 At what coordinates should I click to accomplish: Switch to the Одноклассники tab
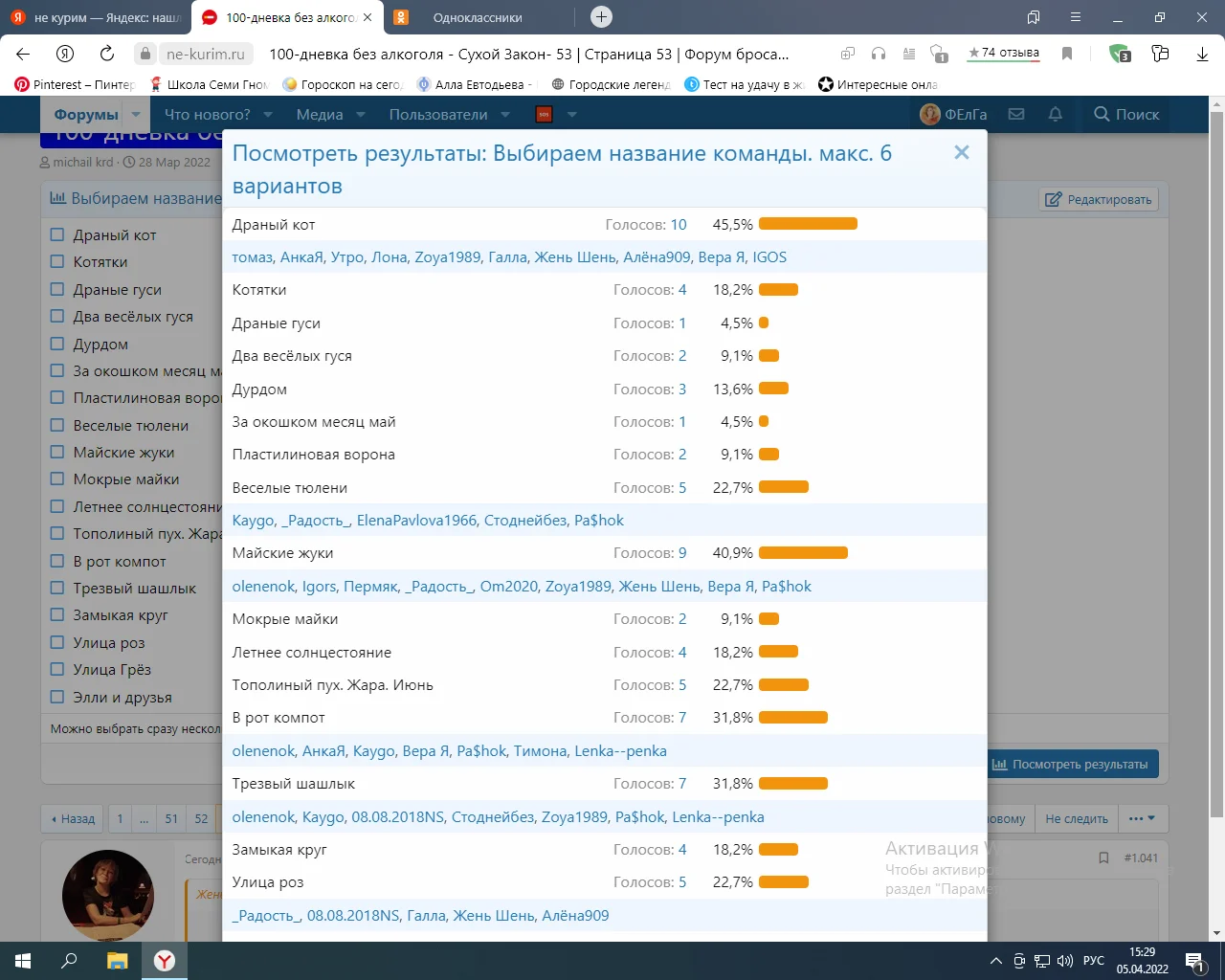478,17
